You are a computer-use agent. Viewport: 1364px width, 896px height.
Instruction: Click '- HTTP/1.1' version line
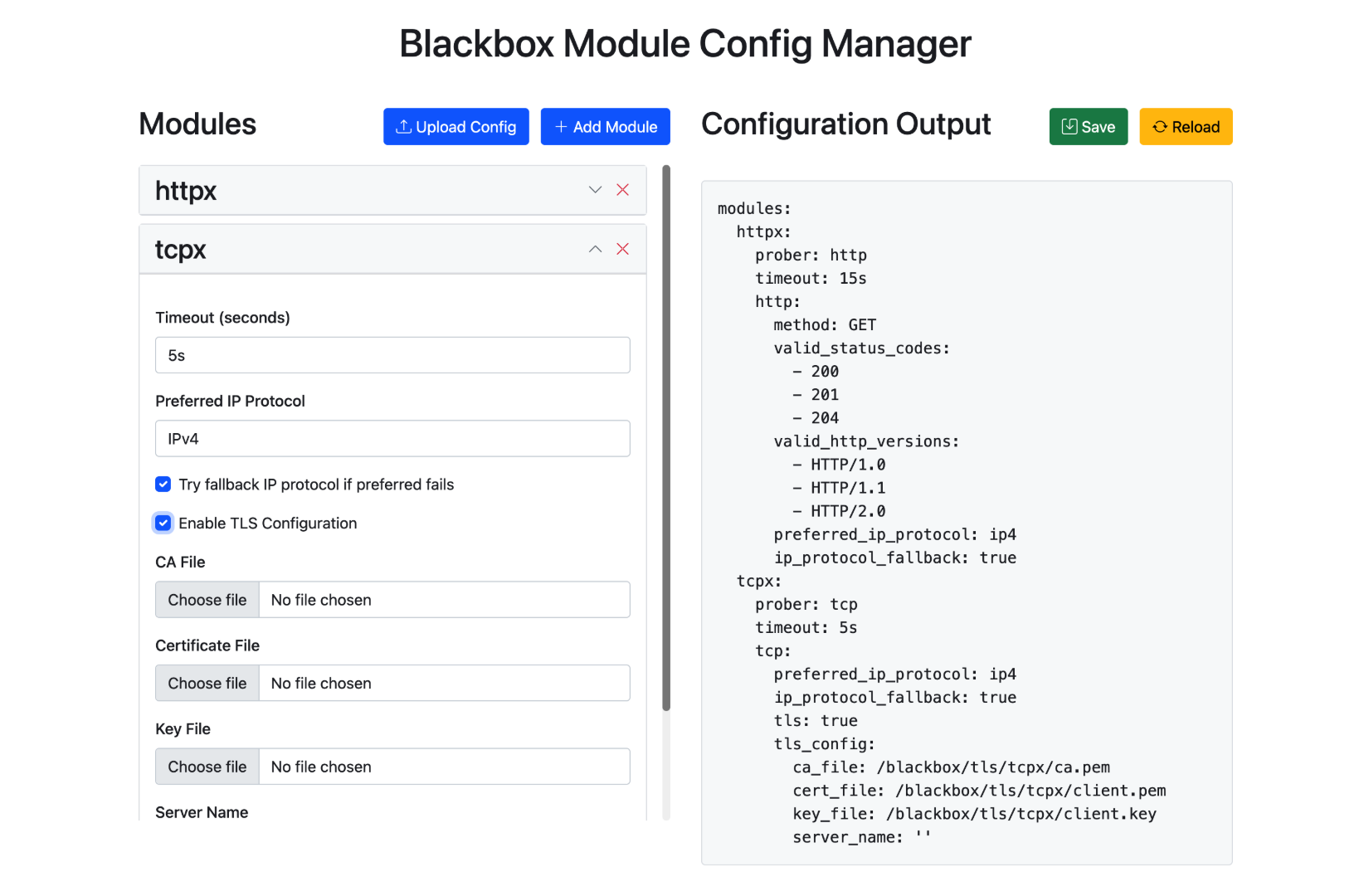coord(839,488)
